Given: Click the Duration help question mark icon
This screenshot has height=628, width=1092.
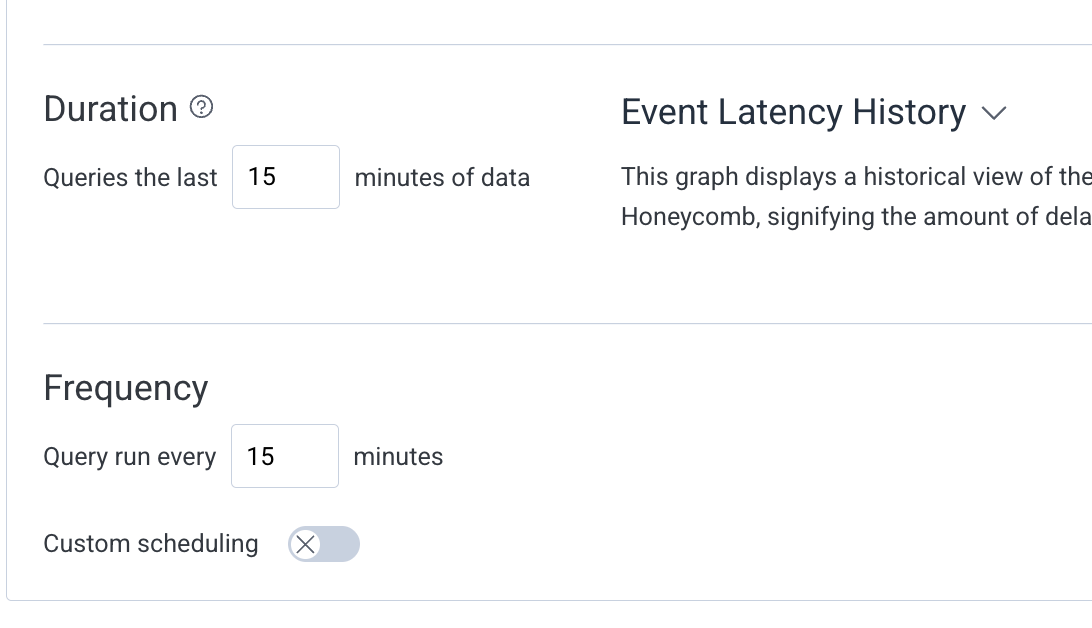Looking at the screenshot, I should (x=201, y=108).
